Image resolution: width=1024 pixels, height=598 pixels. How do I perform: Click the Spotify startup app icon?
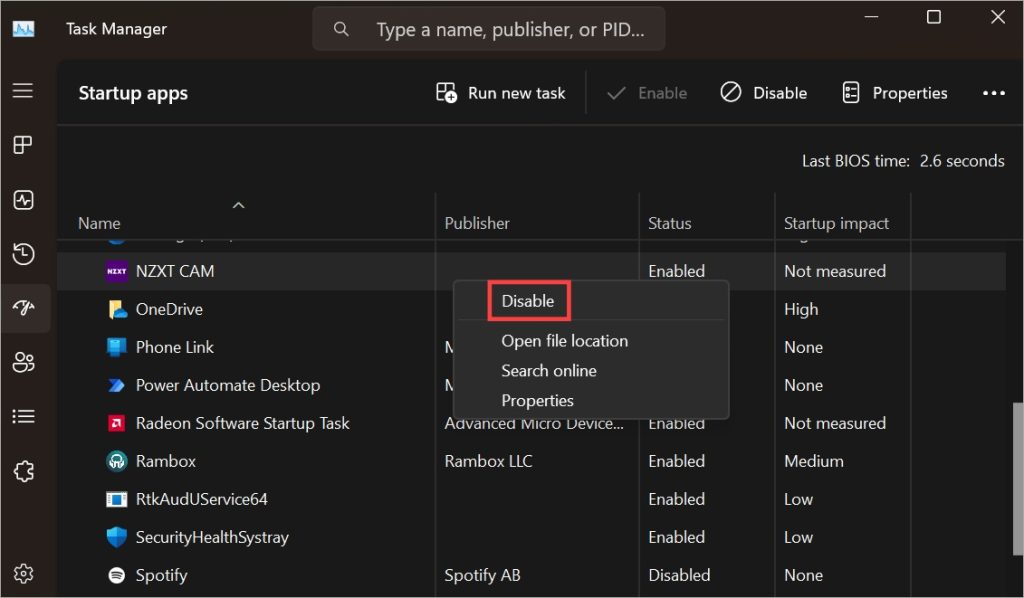[x=117, y=575]
